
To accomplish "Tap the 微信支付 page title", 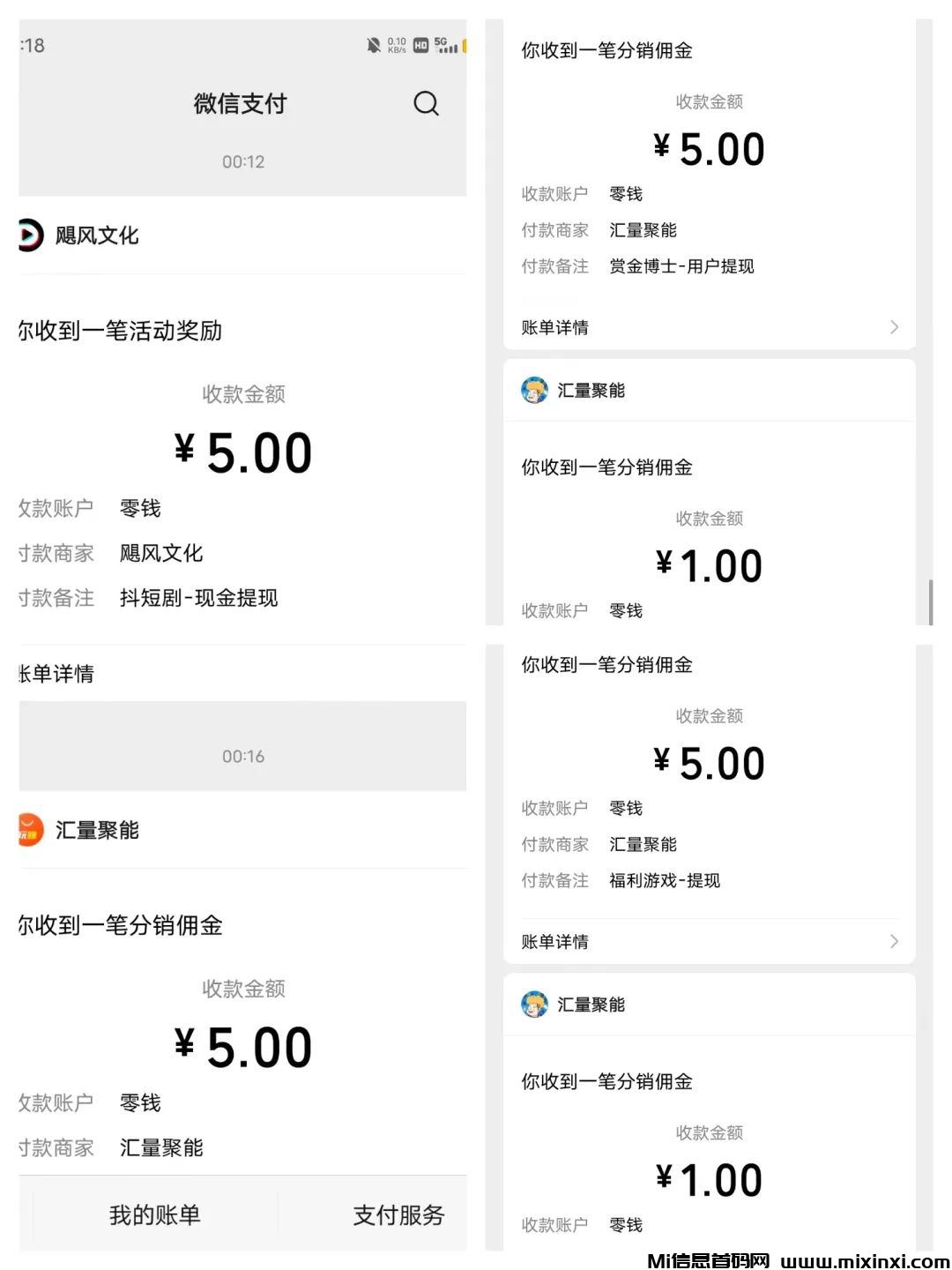I will point(240,104).
